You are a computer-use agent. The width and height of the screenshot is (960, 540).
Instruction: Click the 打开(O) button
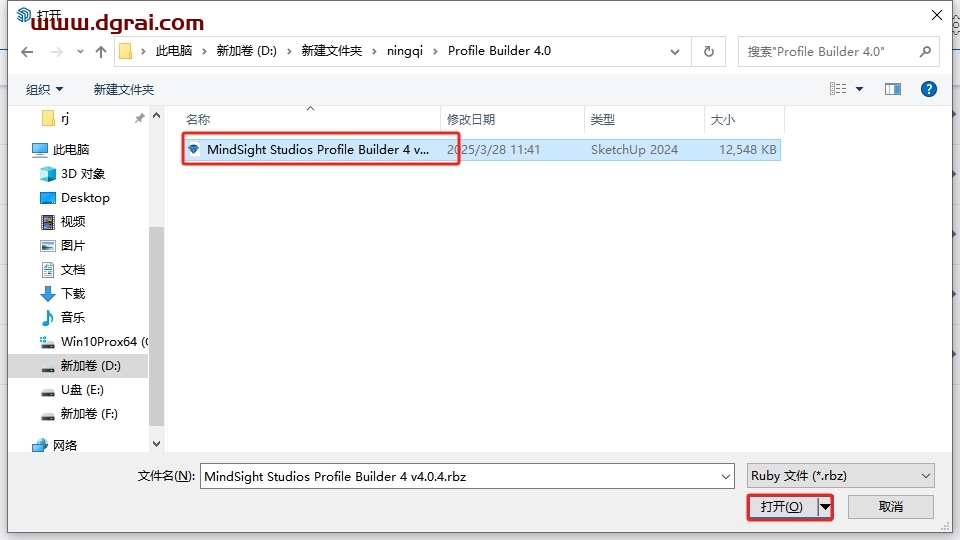pos(782,507)
